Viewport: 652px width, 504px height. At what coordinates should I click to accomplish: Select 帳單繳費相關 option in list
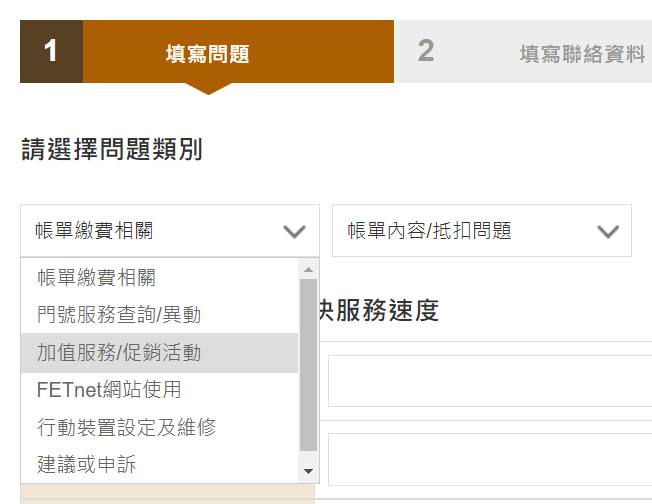160,277
